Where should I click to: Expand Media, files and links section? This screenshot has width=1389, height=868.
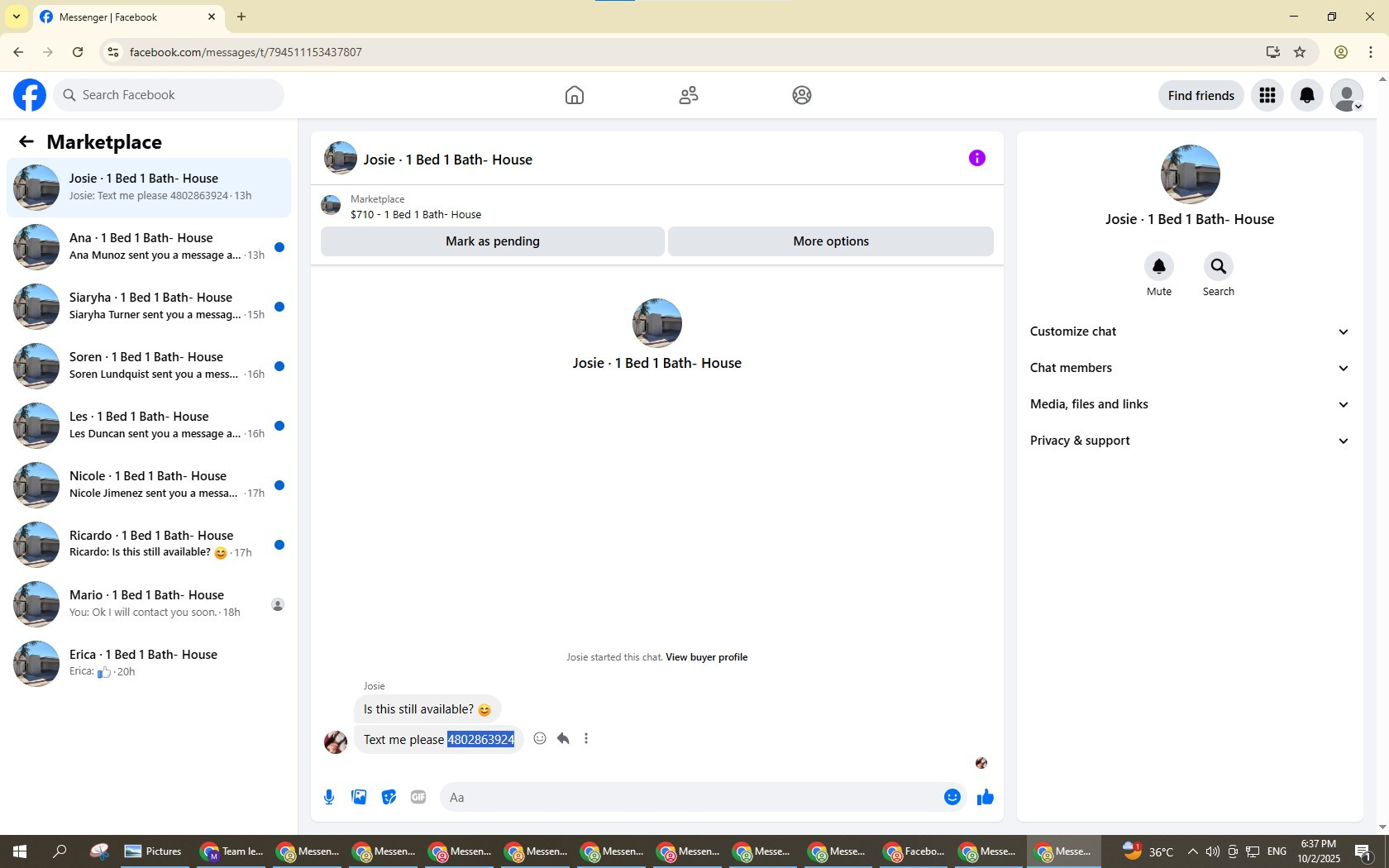pyautogui.click(x=1190, y=404)
